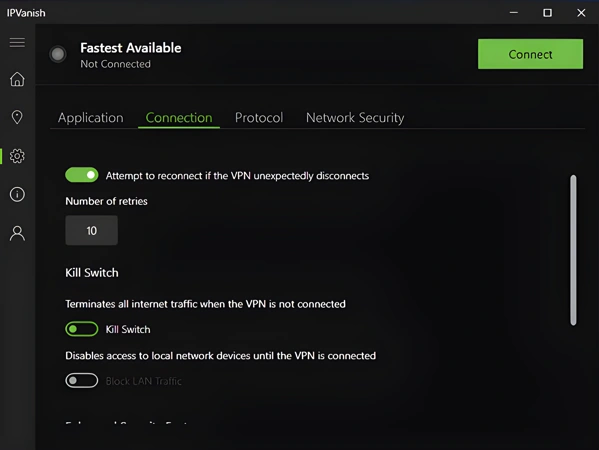Click the Number of retries field

(x=92, y=230)
